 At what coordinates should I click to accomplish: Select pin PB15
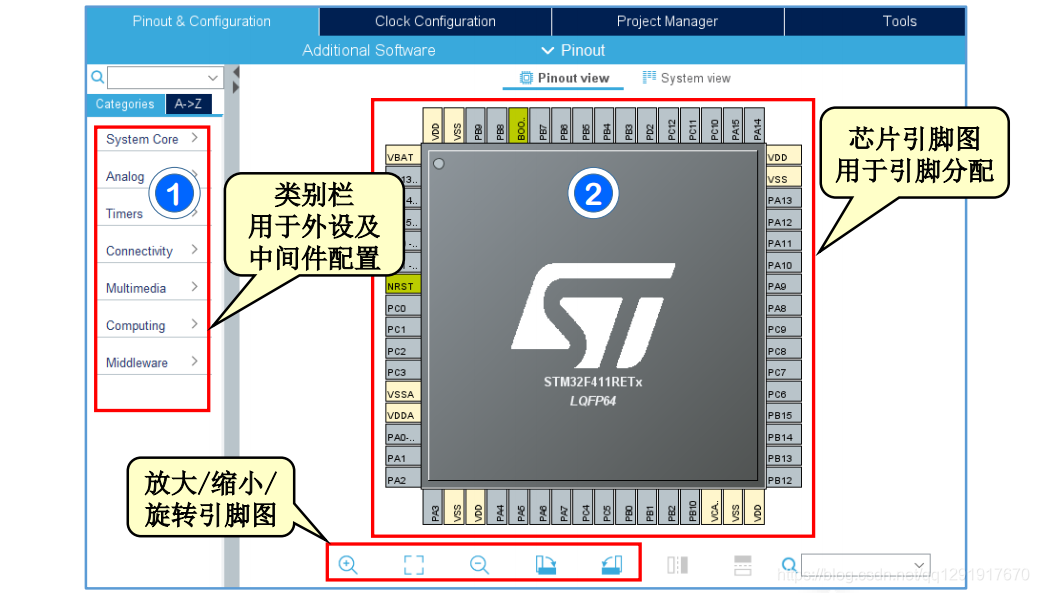point(784,415)
